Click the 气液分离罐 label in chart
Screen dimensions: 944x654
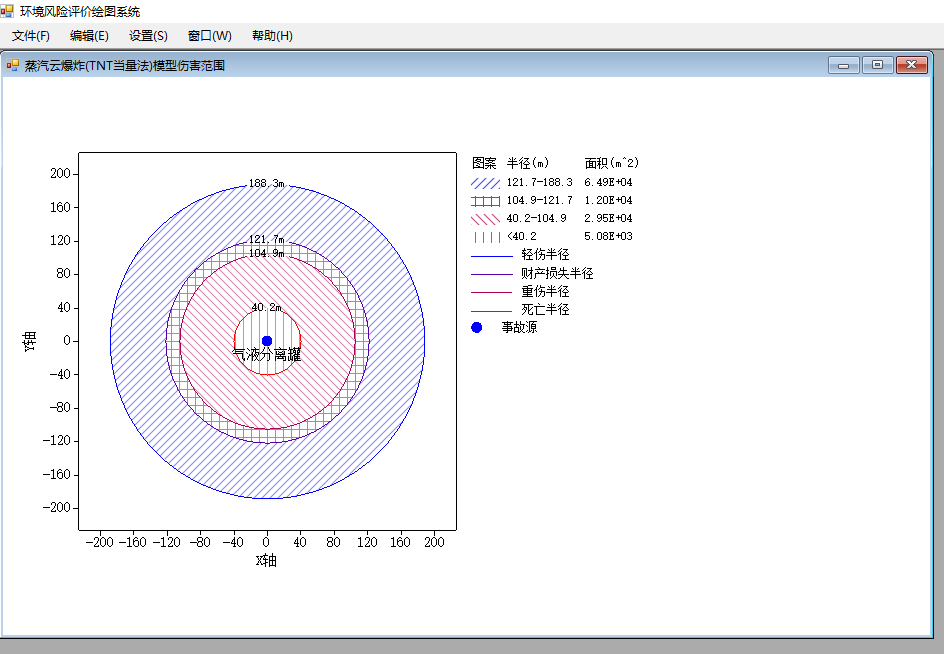267,355
